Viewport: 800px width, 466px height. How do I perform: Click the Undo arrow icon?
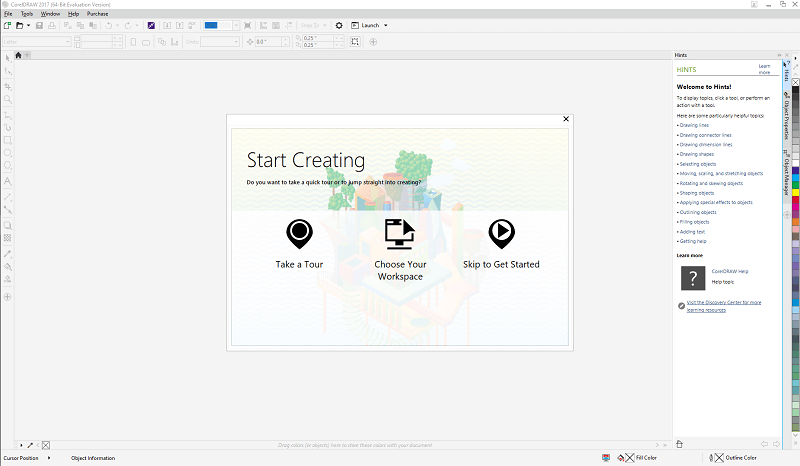108,25
